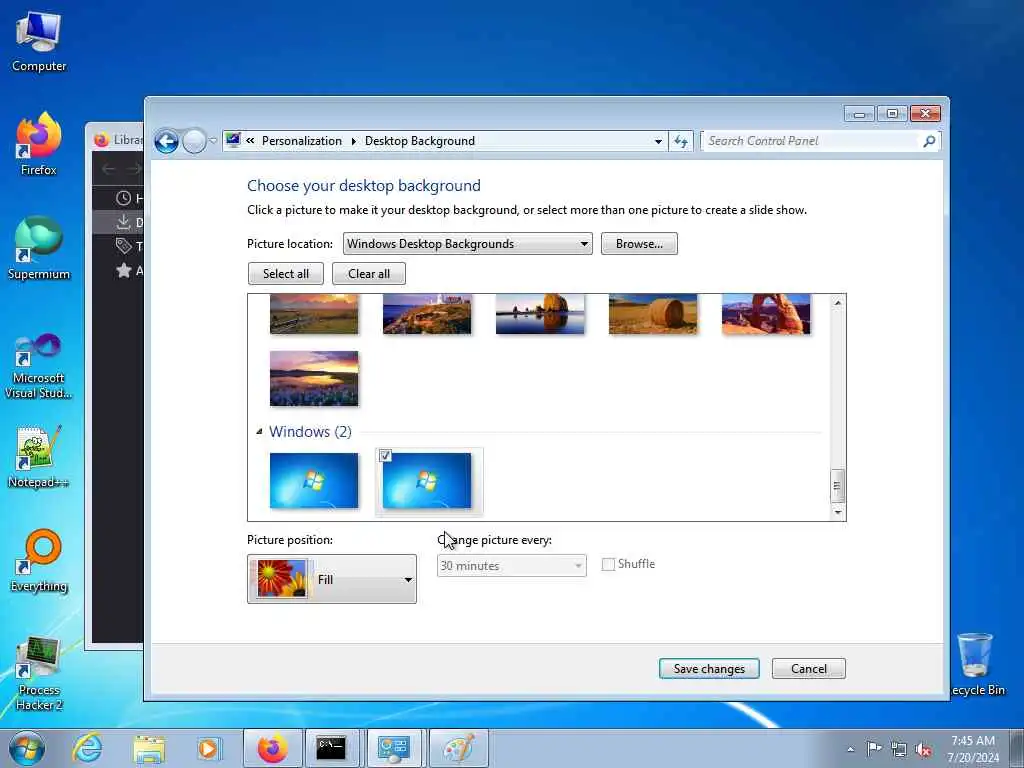This screenshot has width=1024, height=768.
Task: Click Save changes
Action: tap(709, 669)
